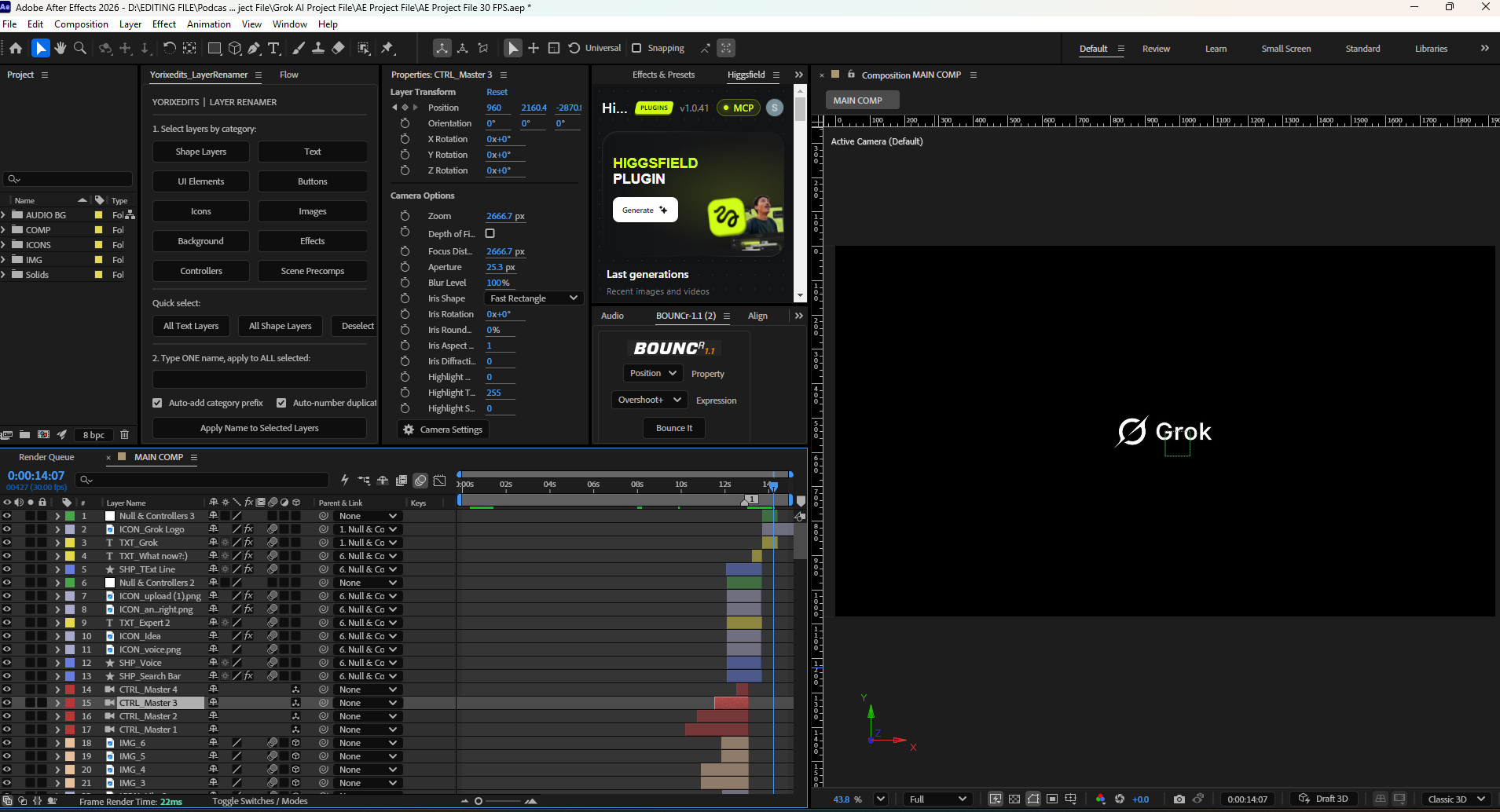Switch to the Review workspace
This screenshot has height=812, width=1500.
(1156, 49)
